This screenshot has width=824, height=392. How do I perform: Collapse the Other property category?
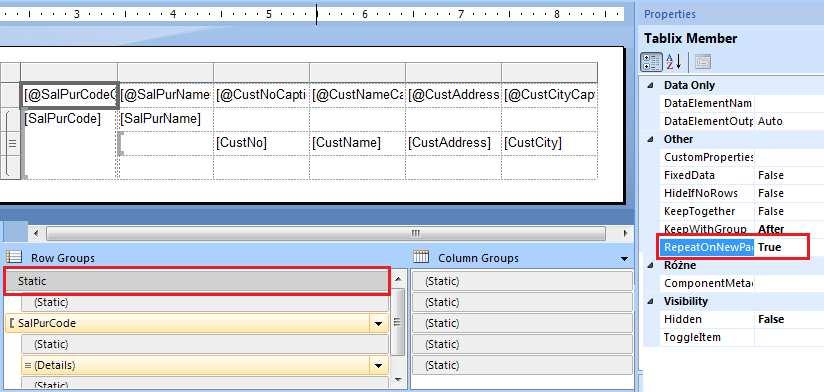651,139
